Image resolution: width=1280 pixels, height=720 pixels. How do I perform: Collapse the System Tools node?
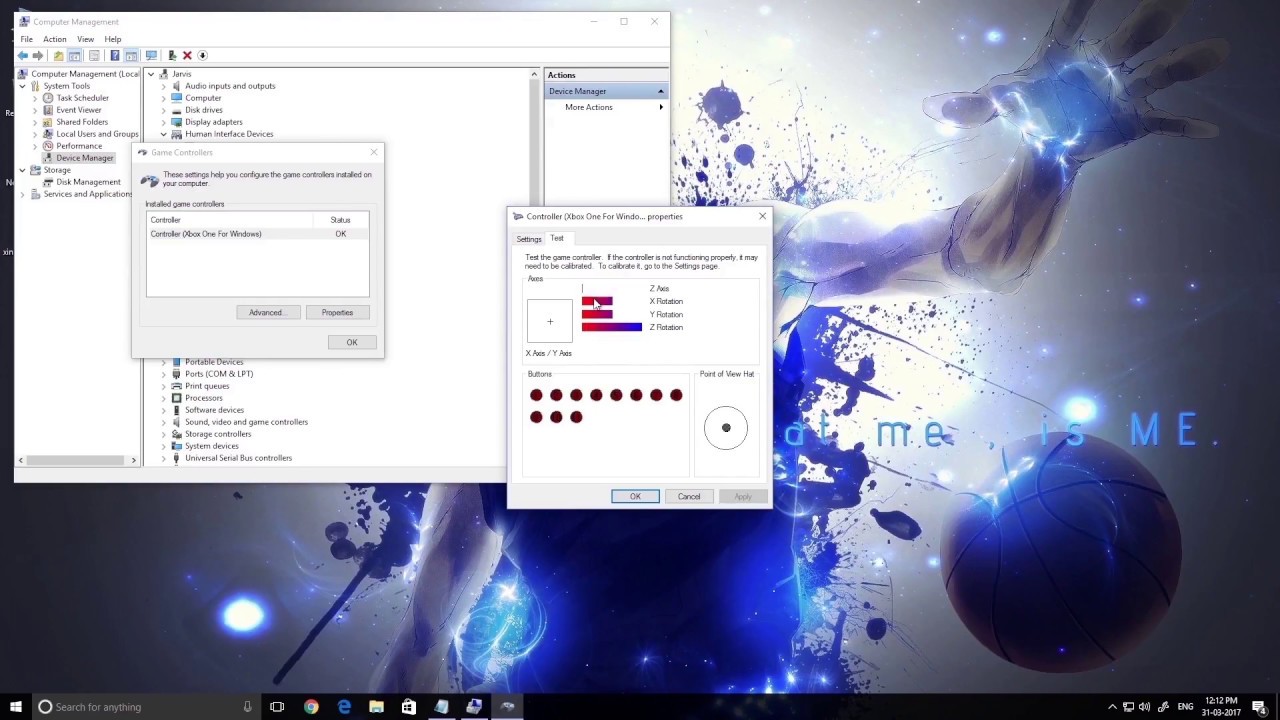click(x=22, y=86)
